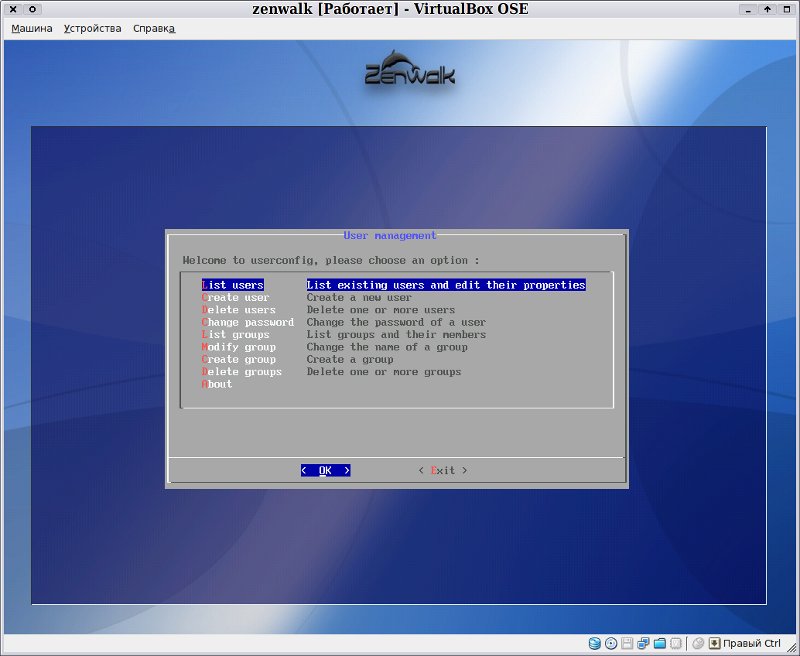Open the Устройства menu

point(92,29)
